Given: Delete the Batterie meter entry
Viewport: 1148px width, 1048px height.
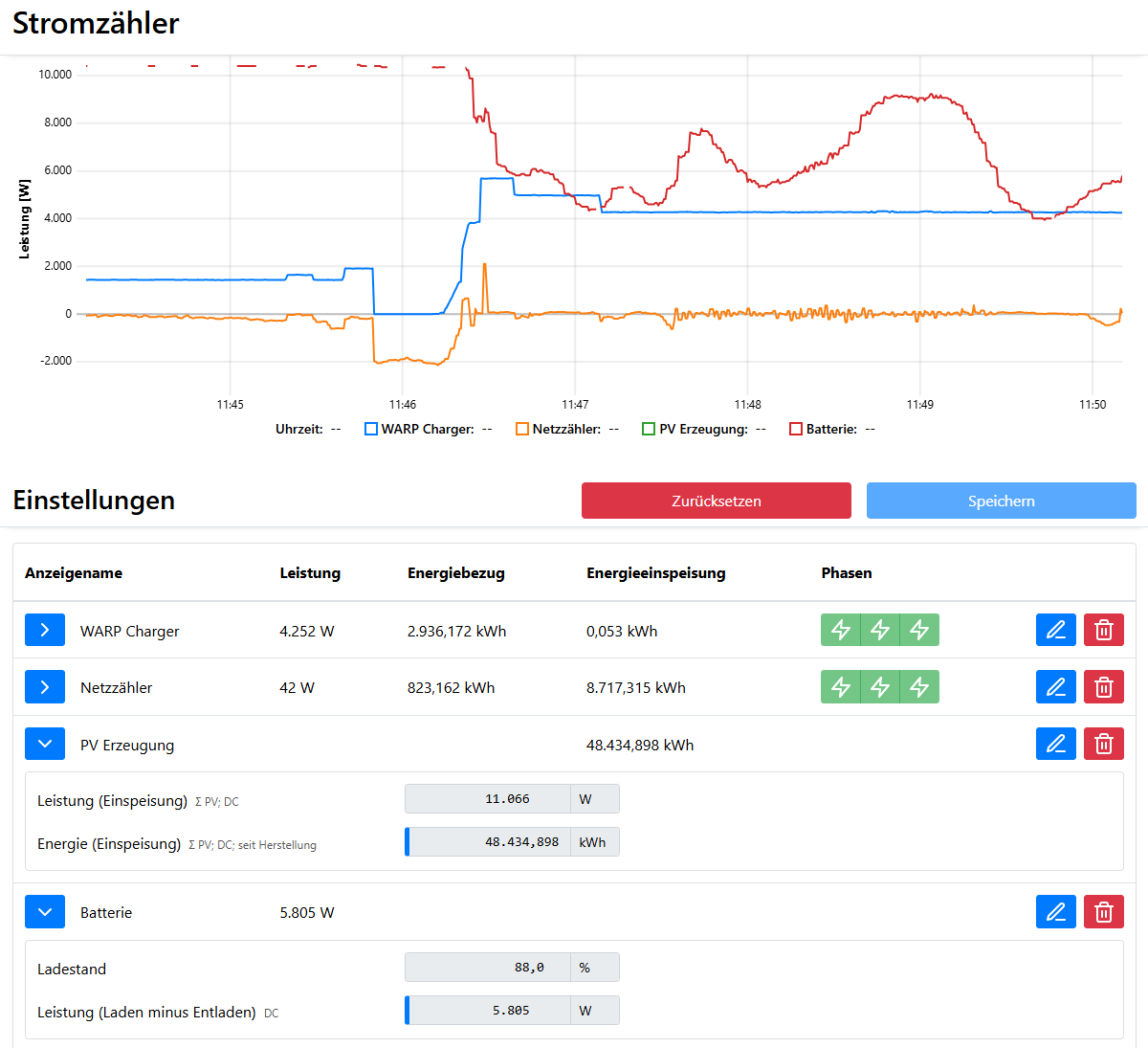Looking at the screenshot, I should pyautogui.click(x=1103, y=912).
